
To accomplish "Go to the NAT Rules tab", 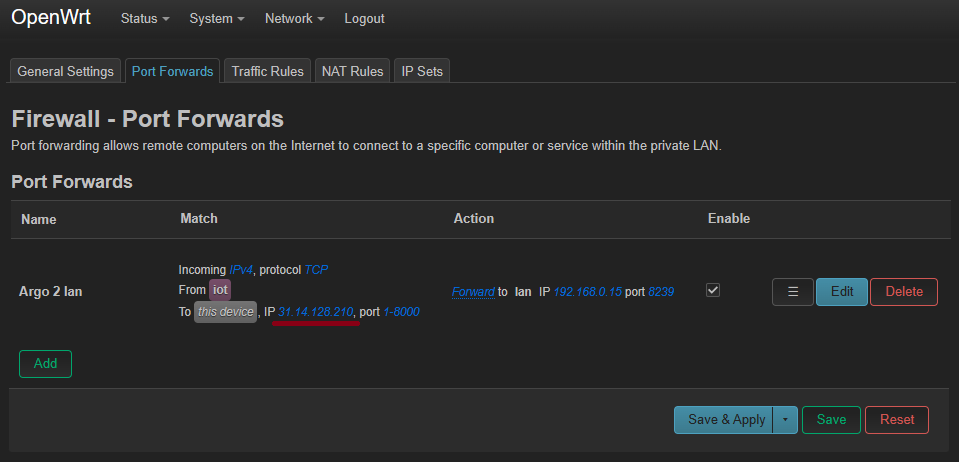I will pyautogui.click(x=351, y=71).
